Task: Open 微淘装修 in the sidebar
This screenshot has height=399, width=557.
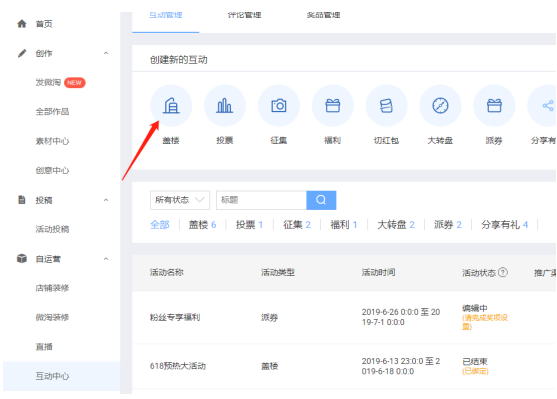Action: (x=52, y=317)
